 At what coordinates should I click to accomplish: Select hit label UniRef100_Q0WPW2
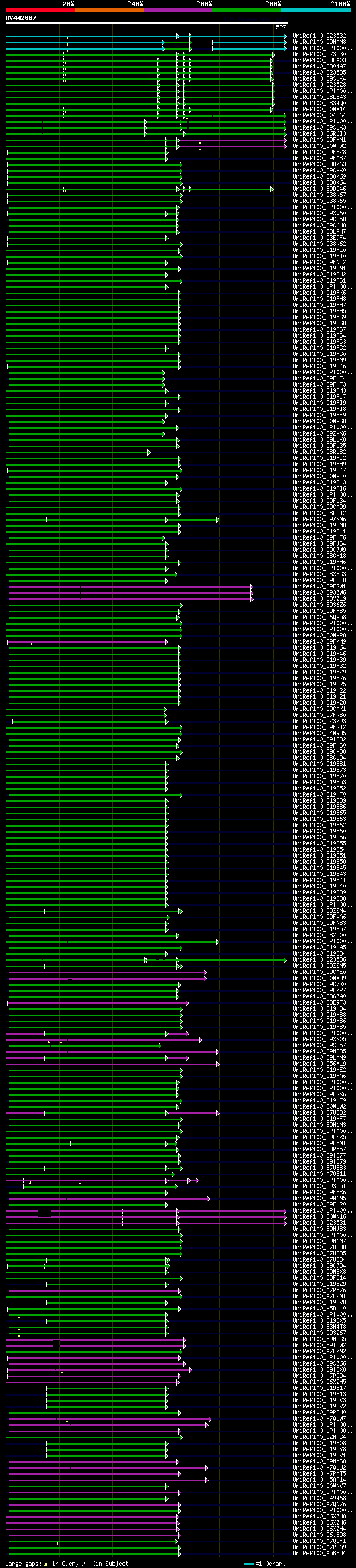coord(319,146)
